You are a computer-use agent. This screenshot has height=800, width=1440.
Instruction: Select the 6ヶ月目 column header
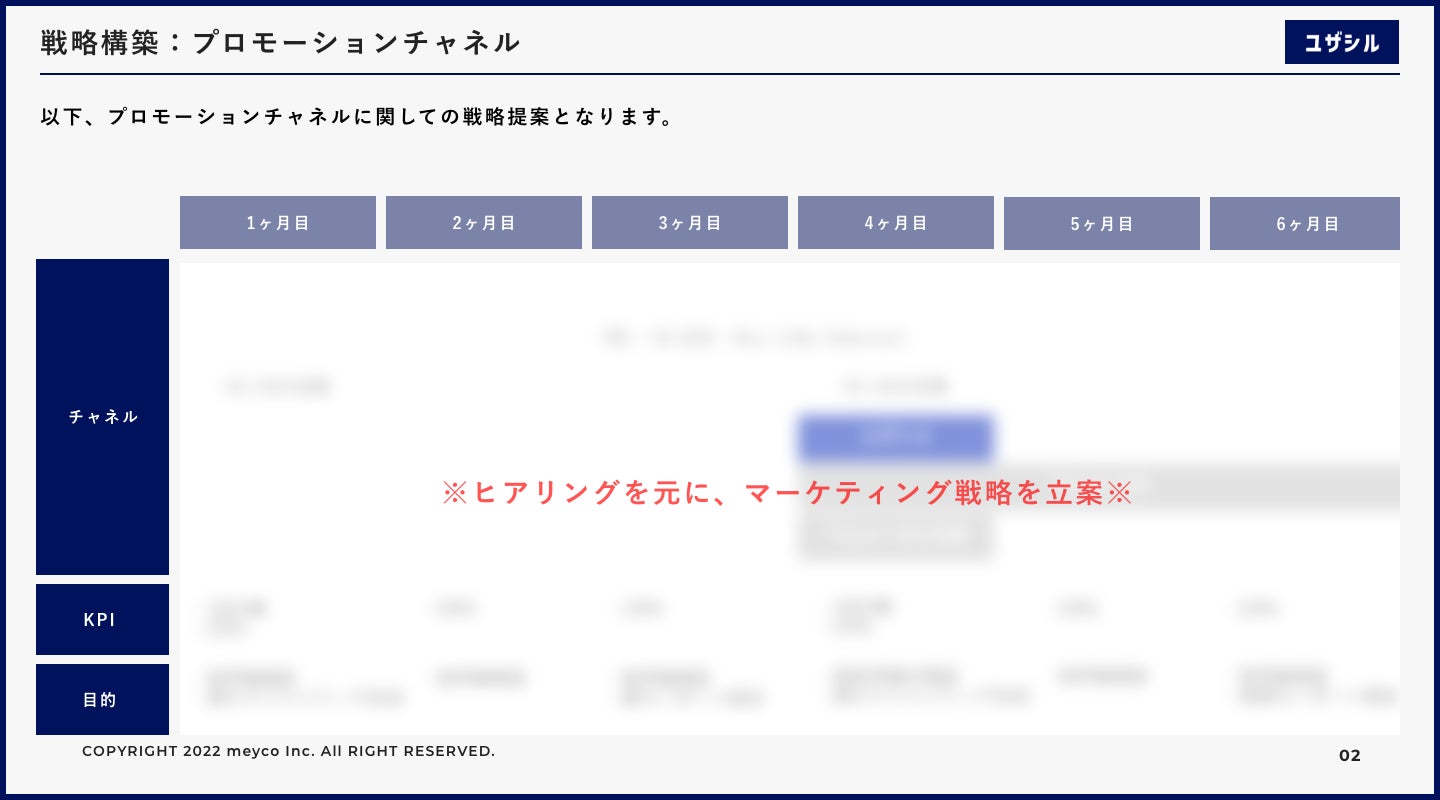pyautogui.click(x=1305, y=224)
